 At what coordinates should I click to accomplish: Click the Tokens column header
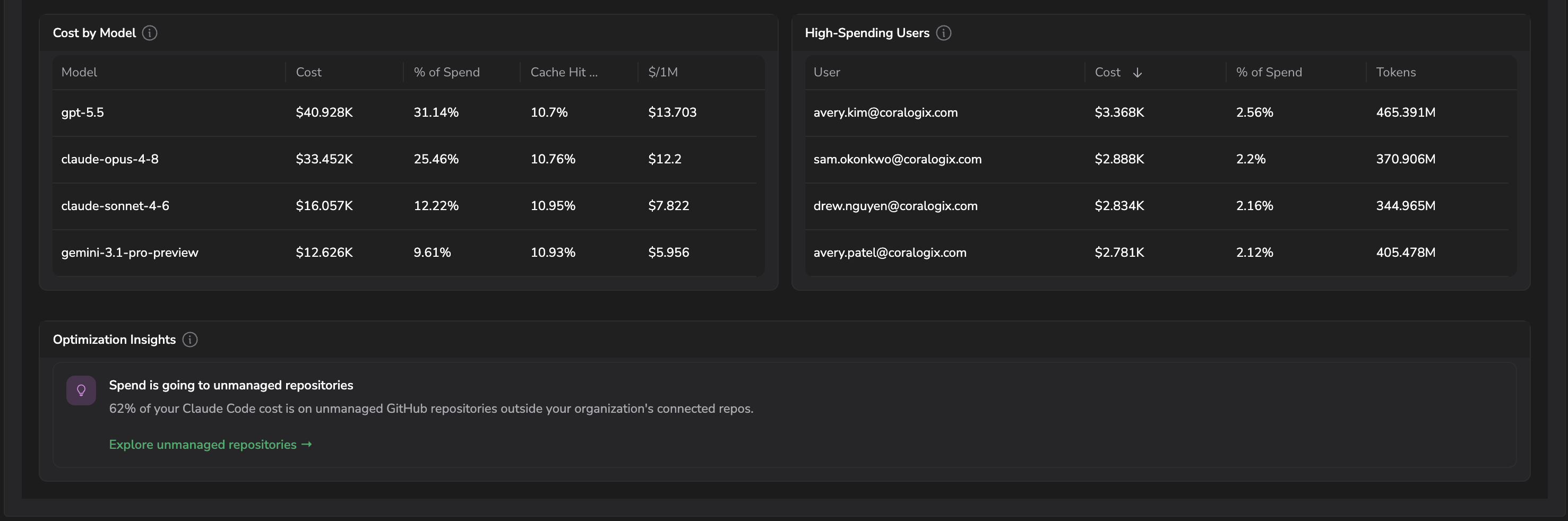click(1395, 72)
